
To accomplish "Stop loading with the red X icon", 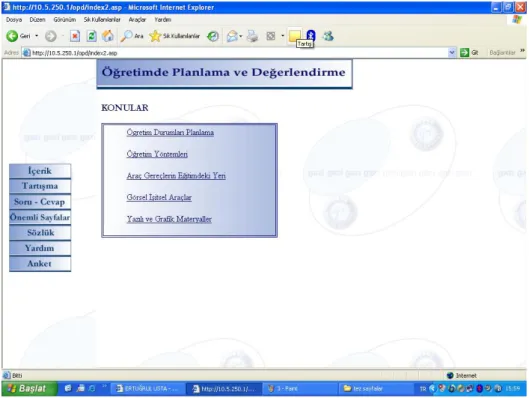I will pyautogui.click(x=75, y=36).
